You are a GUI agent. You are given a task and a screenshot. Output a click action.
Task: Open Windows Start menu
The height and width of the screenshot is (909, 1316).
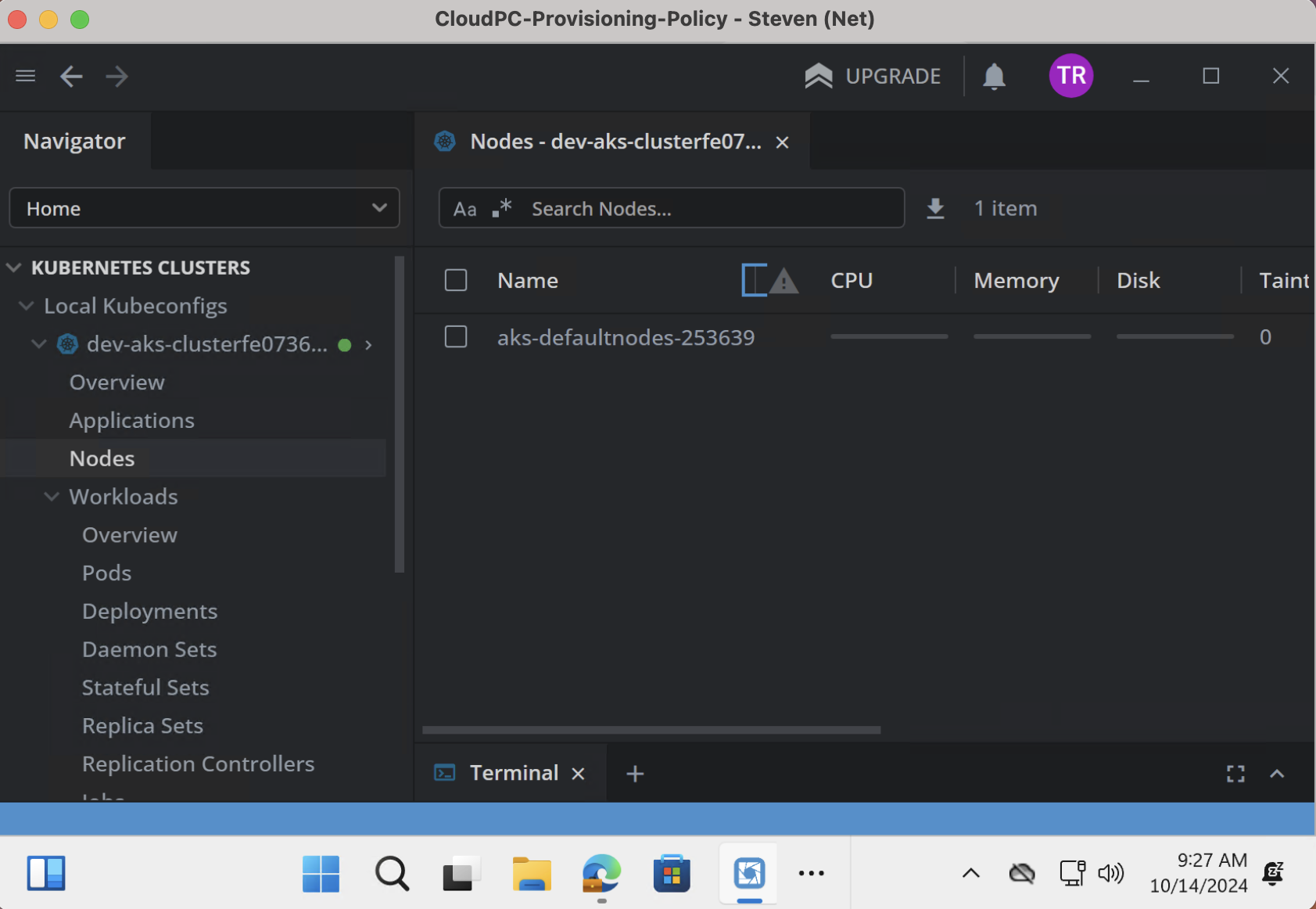click(x=321, y=873)
